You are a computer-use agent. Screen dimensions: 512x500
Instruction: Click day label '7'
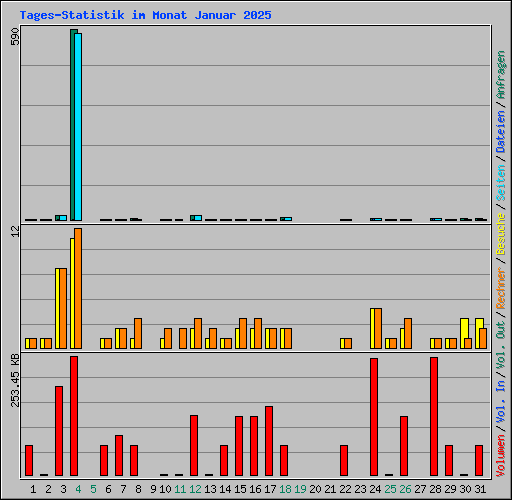click(x=123, y=489)
